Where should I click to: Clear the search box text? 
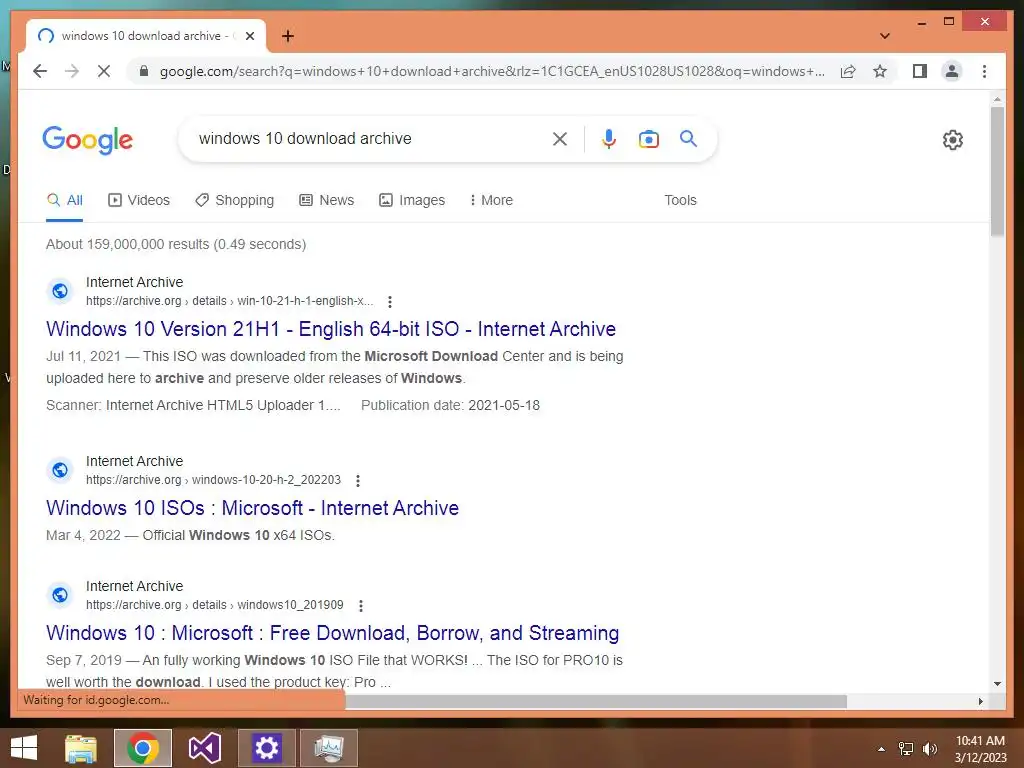(x=560, y=138)
